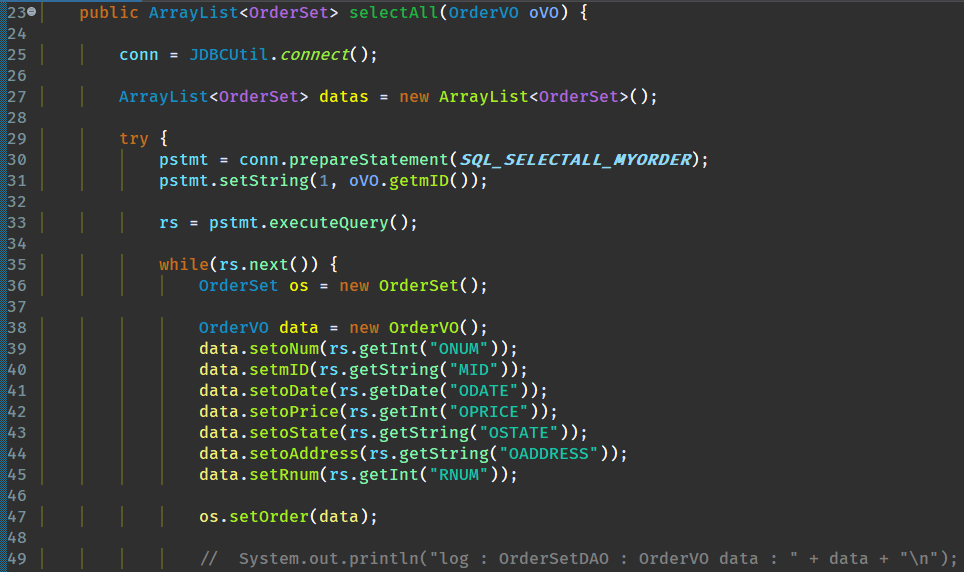Click the public keyword on line 23
The height and width of the screenshot is (572, 964).
[109, 12]
